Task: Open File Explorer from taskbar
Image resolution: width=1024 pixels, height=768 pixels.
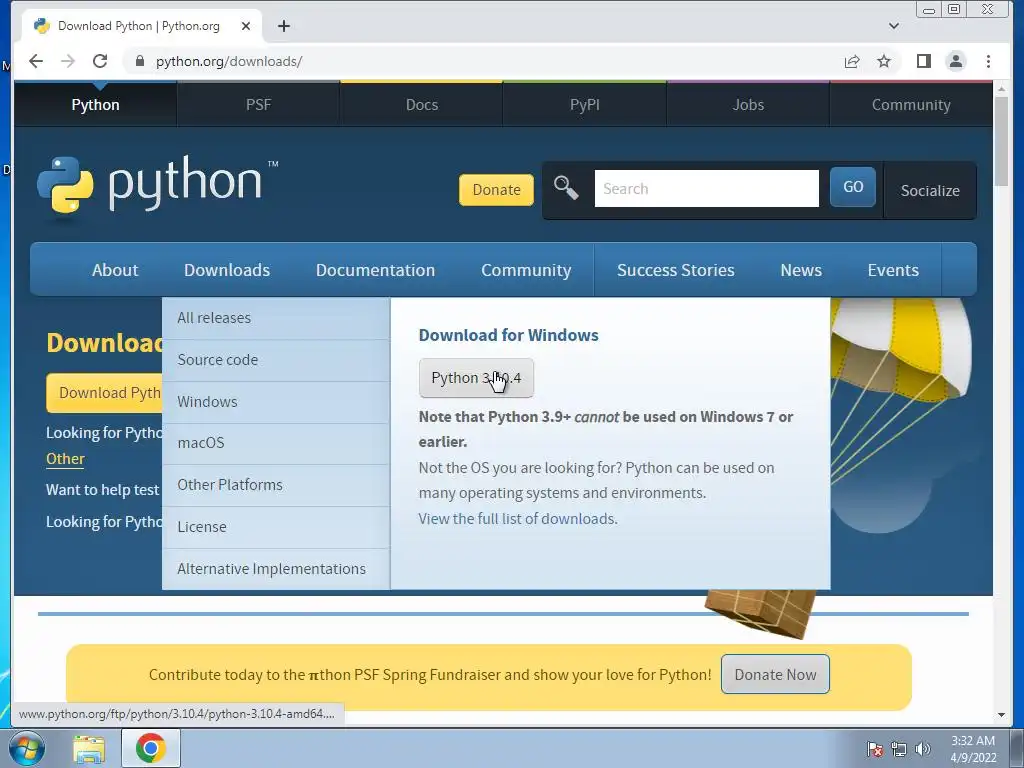Action: point(89,749)
